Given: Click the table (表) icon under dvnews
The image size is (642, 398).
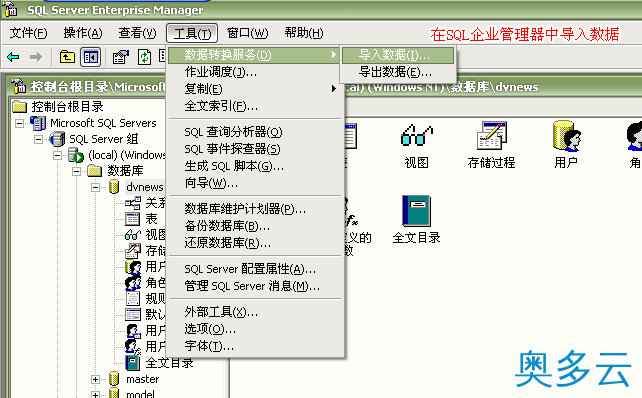Looking at the screenshot, I should [133, 219].
